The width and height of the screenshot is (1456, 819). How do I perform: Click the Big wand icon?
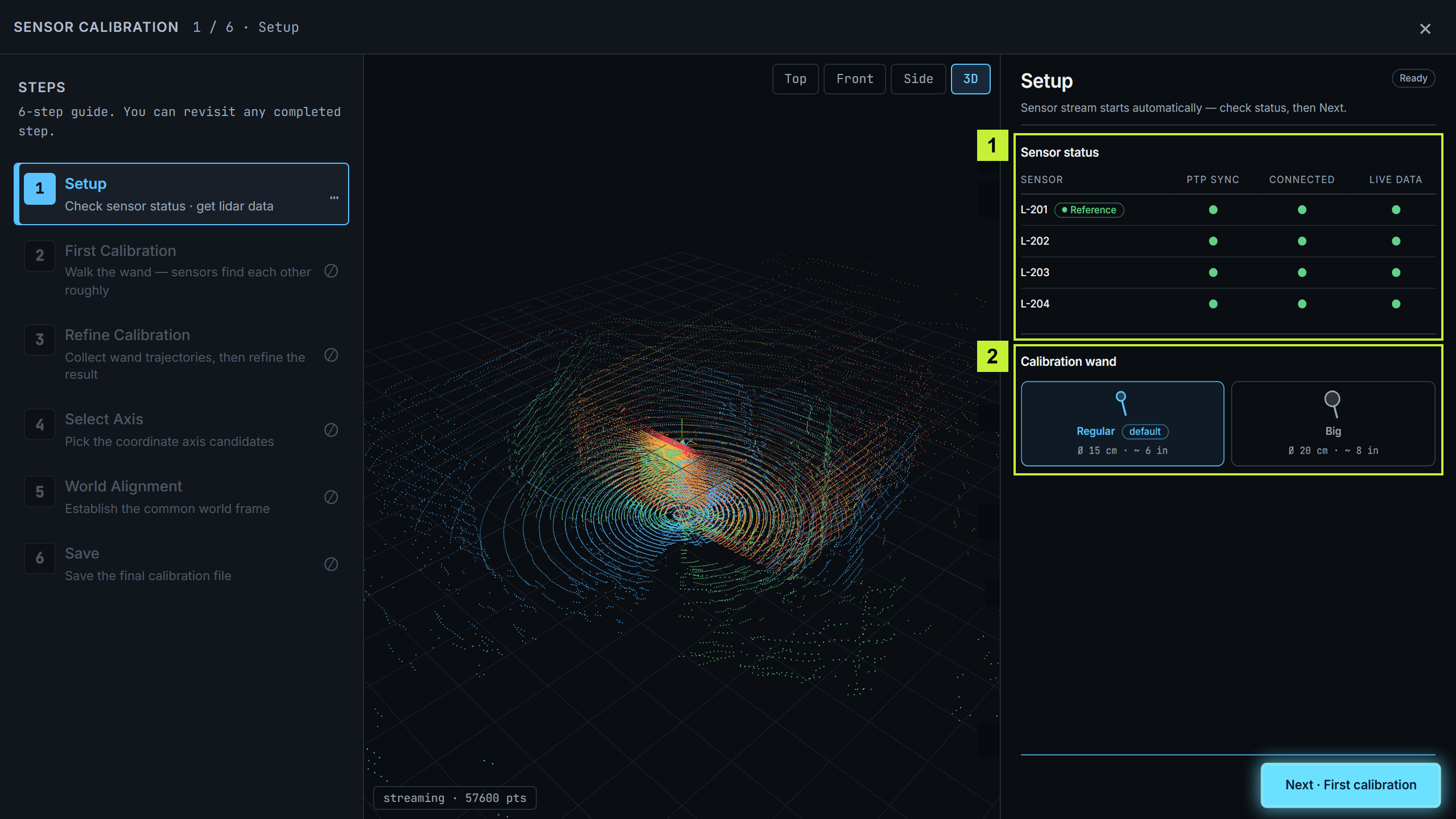click(1333, 404)
